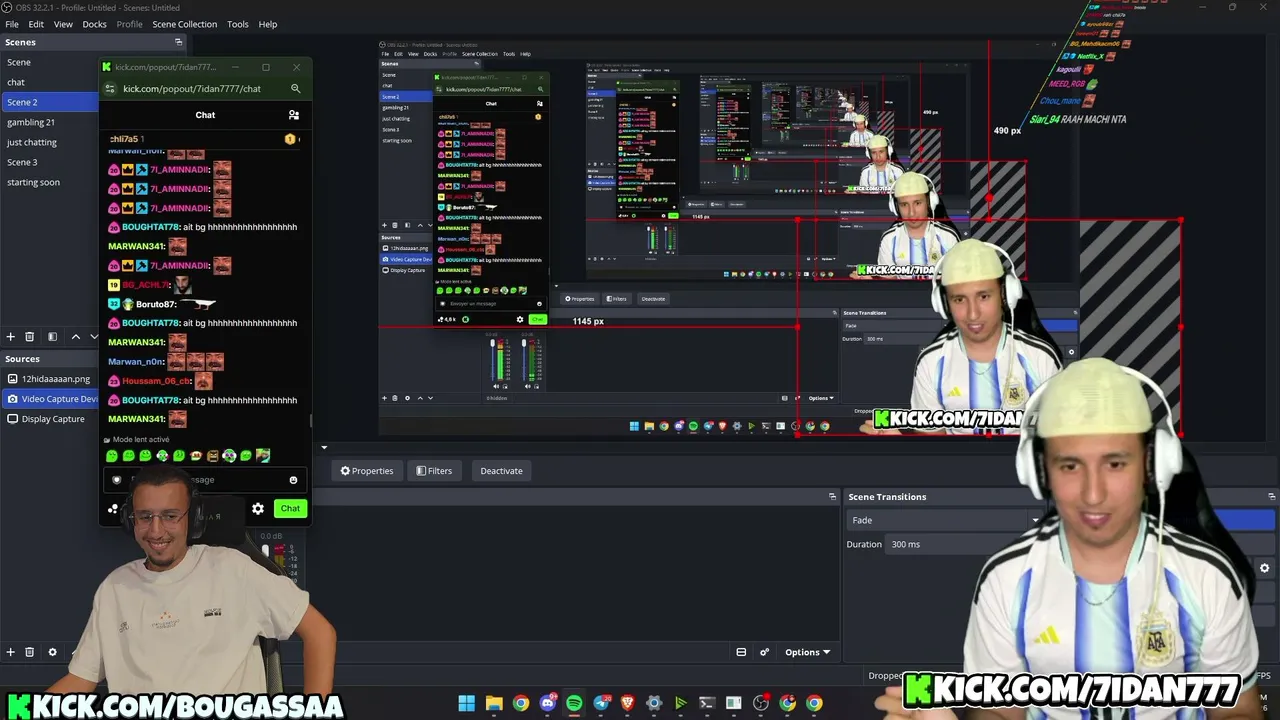Open Kick chat settings gear

point(258,508)
